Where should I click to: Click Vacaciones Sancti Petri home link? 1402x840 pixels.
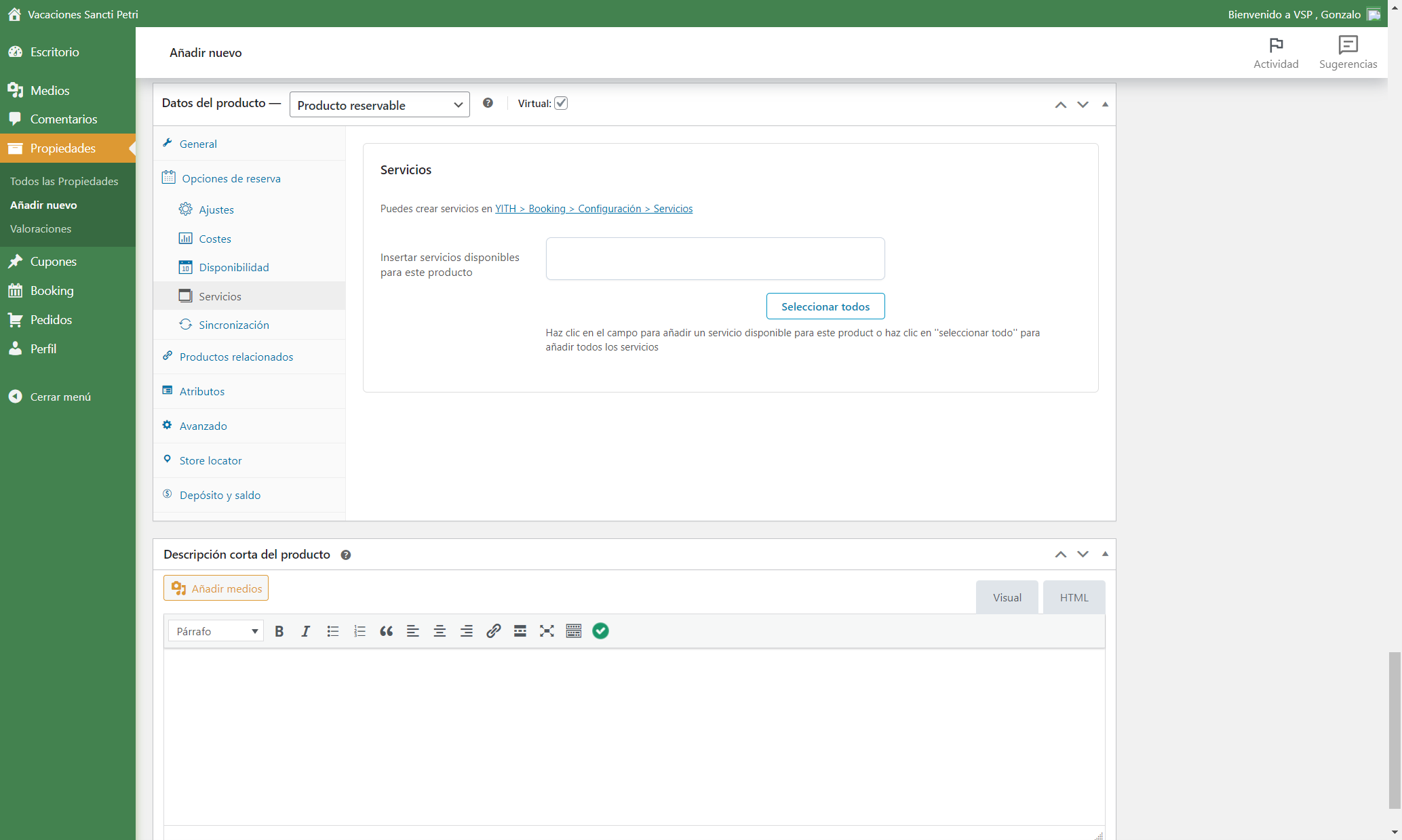(x=73, y=14)
